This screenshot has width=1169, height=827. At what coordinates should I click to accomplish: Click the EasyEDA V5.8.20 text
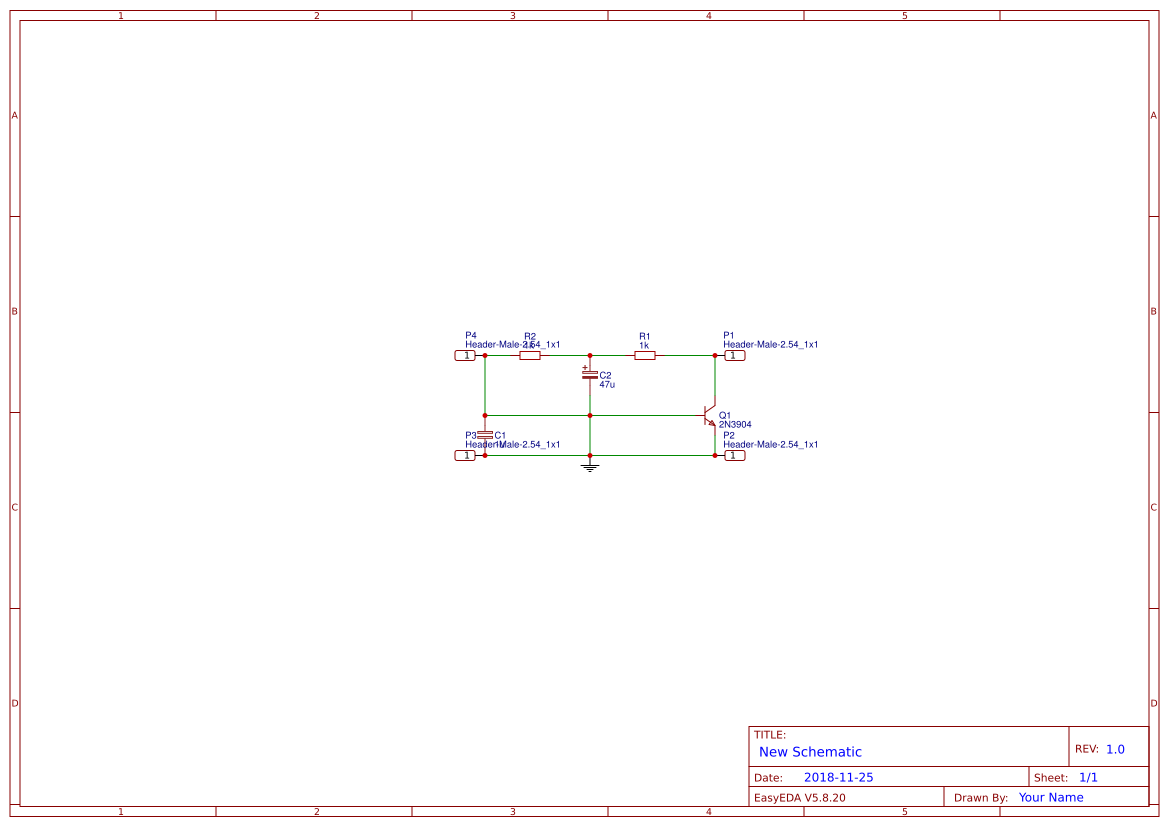click(x=799, y=798)
